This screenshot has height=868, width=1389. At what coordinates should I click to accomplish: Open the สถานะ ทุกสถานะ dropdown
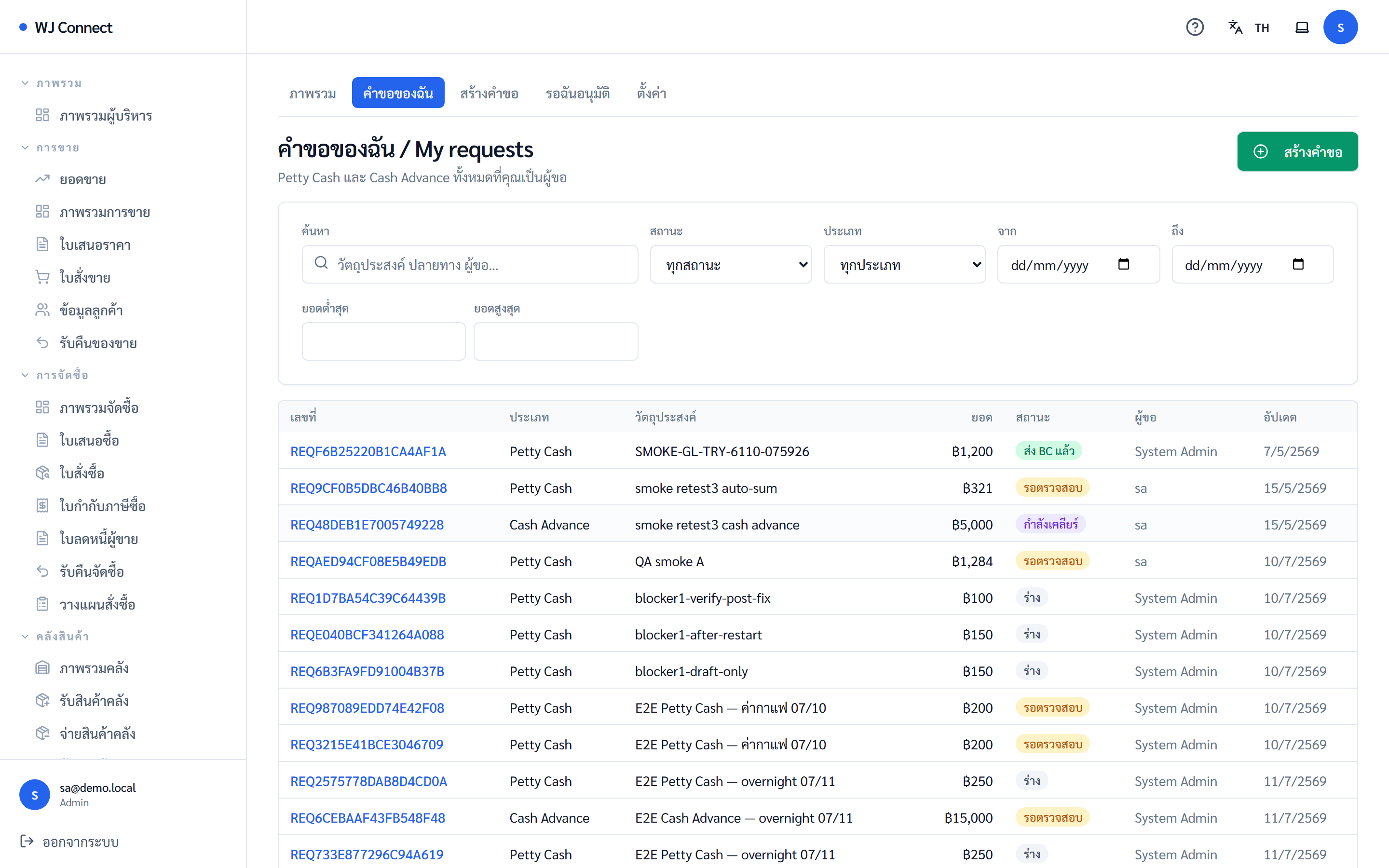[731, 265]
